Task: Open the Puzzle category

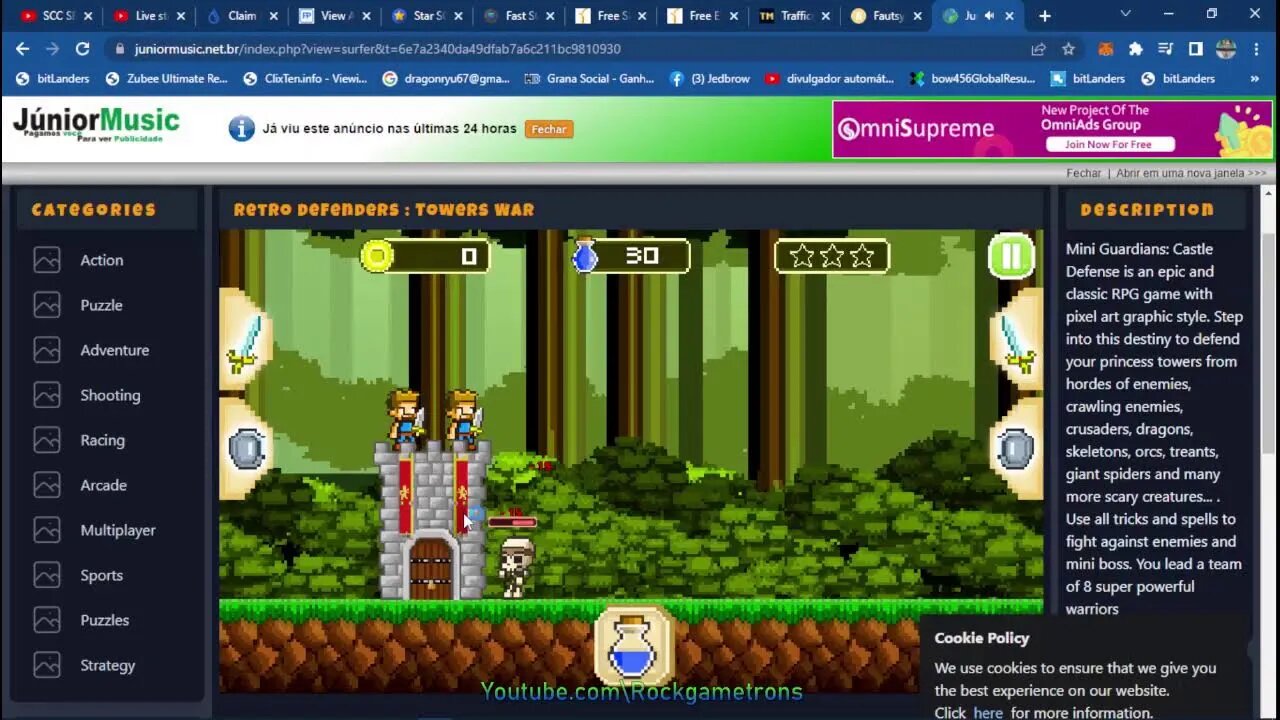Action: 101,305
